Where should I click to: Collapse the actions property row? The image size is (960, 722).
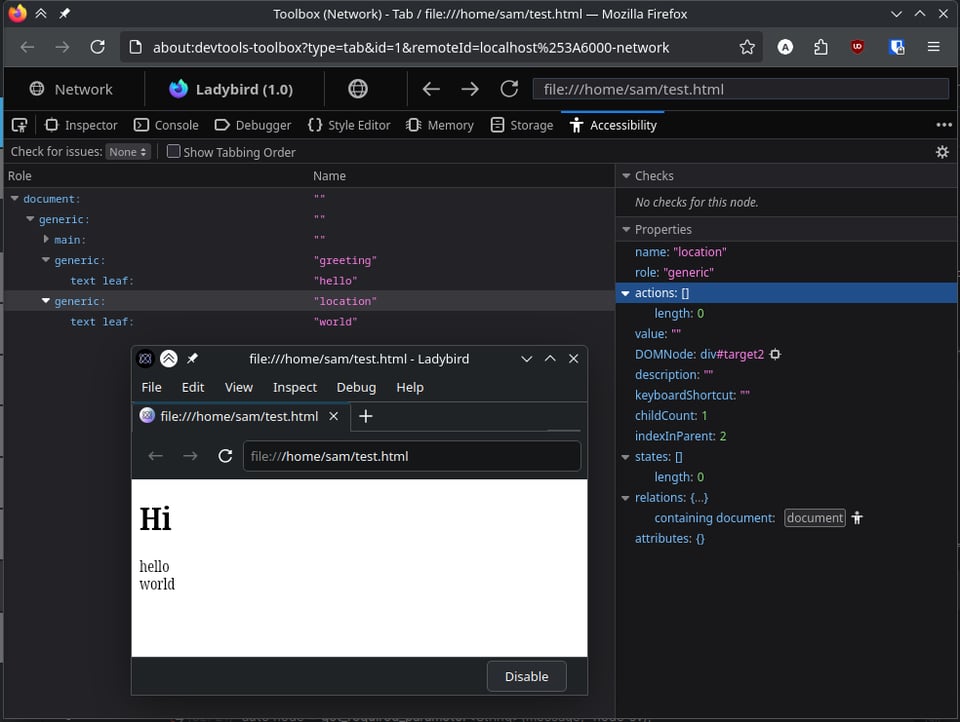click(626, 294)
